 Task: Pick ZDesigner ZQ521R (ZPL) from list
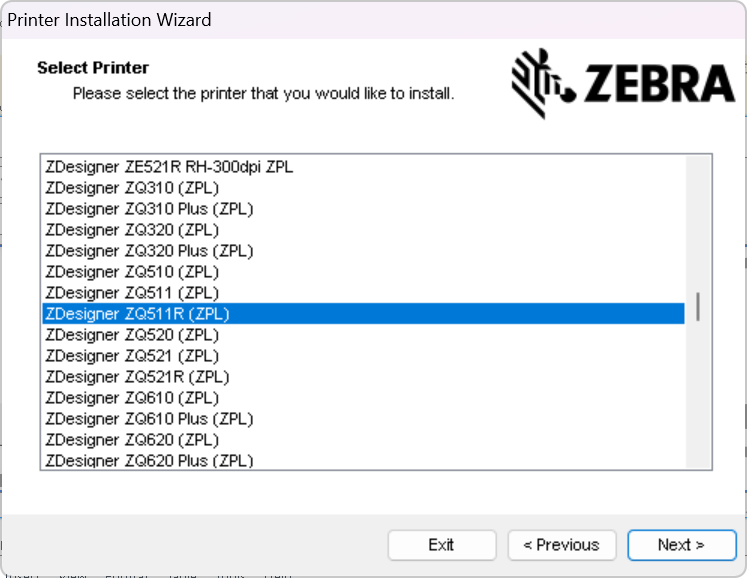coord(138,377)
